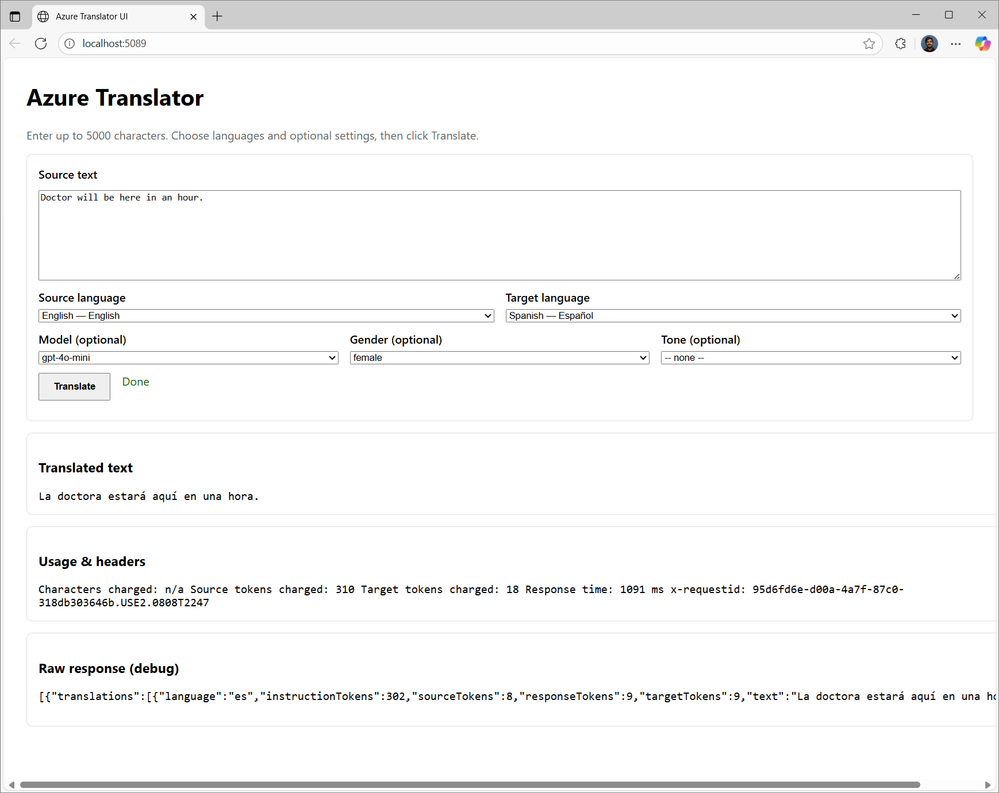Image resolution: width=999 pixels, height=793 pixels.
Task: Click the 'Translated text' section heading
Action: point(85,468)
